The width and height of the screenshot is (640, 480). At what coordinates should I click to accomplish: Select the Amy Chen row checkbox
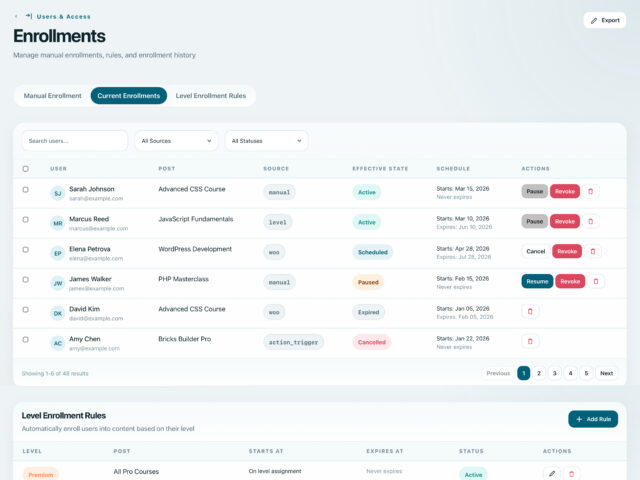point(26,340)
